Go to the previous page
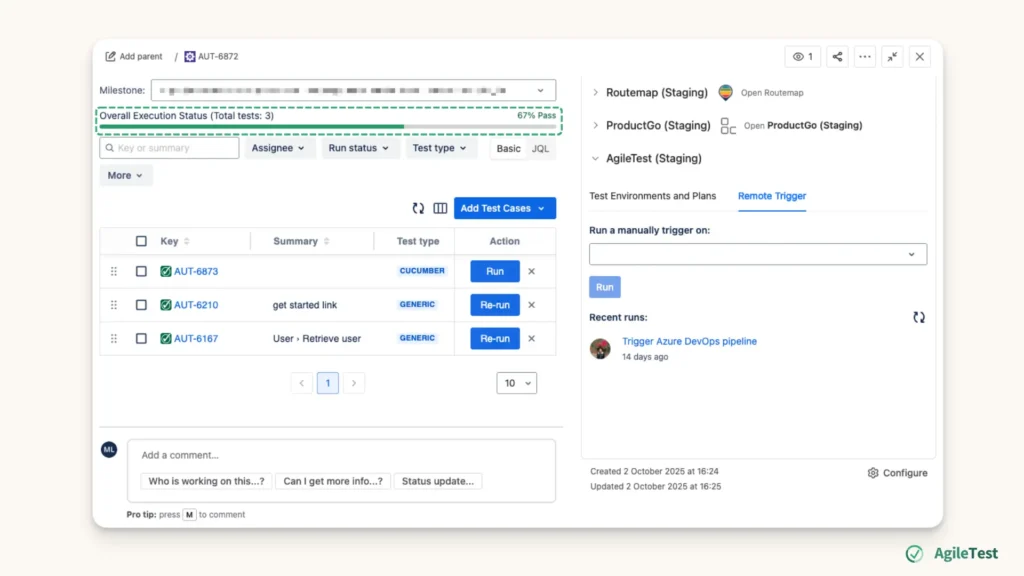Screen dimensions: 1024x576 tap(302, 383)
